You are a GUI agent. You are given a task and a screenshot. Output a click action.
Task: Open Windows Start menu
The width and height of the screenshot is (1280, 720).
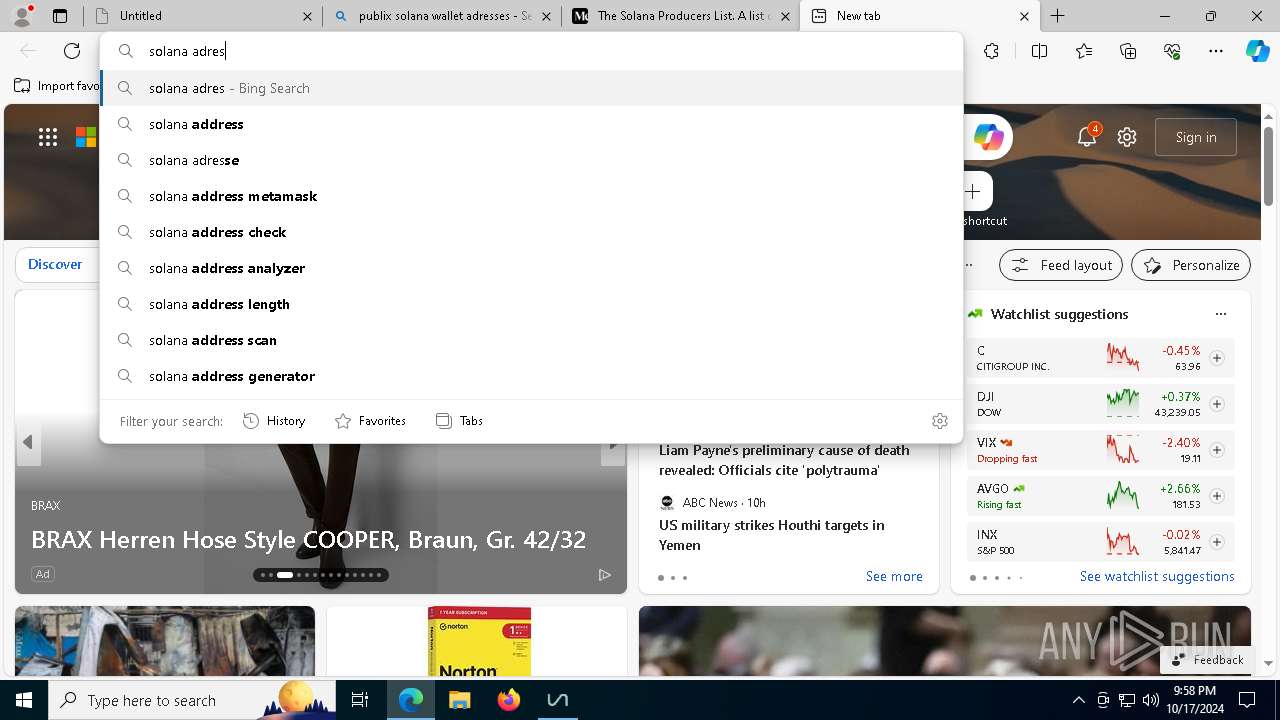[24, 700]
